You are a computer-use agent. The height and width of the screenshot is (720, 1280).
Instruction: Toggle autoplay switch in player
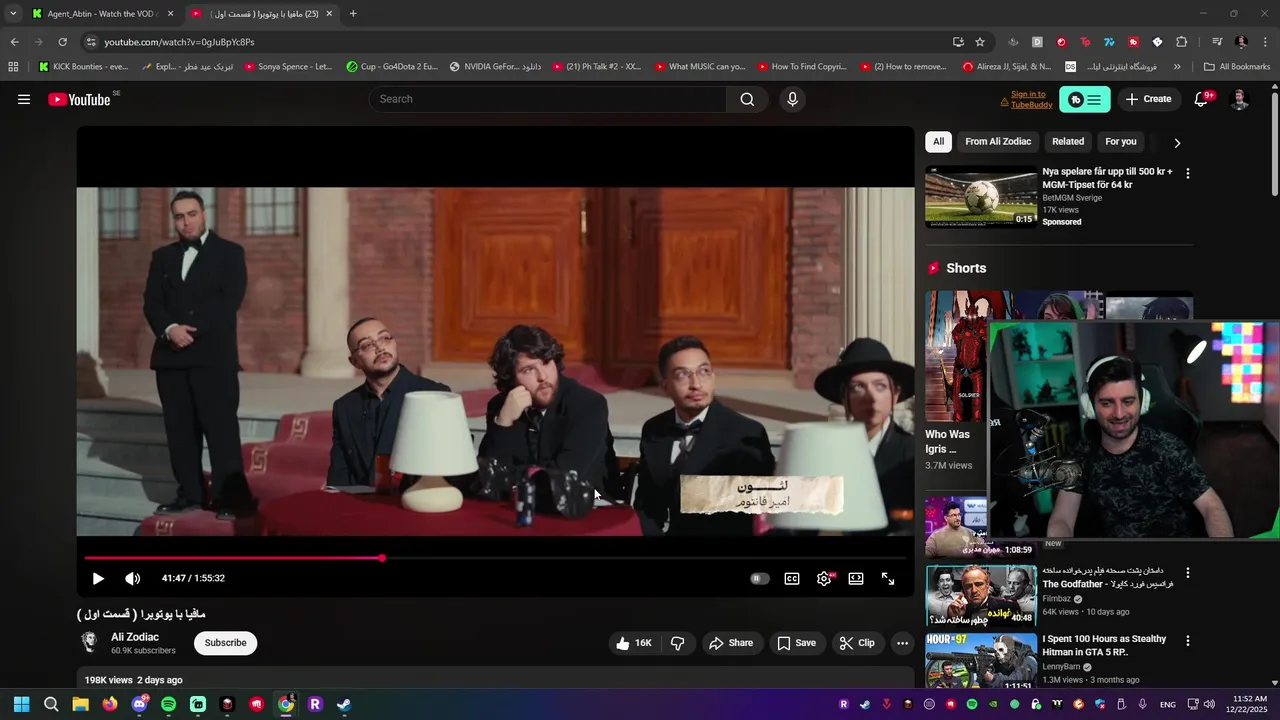(x=760, y=578)
